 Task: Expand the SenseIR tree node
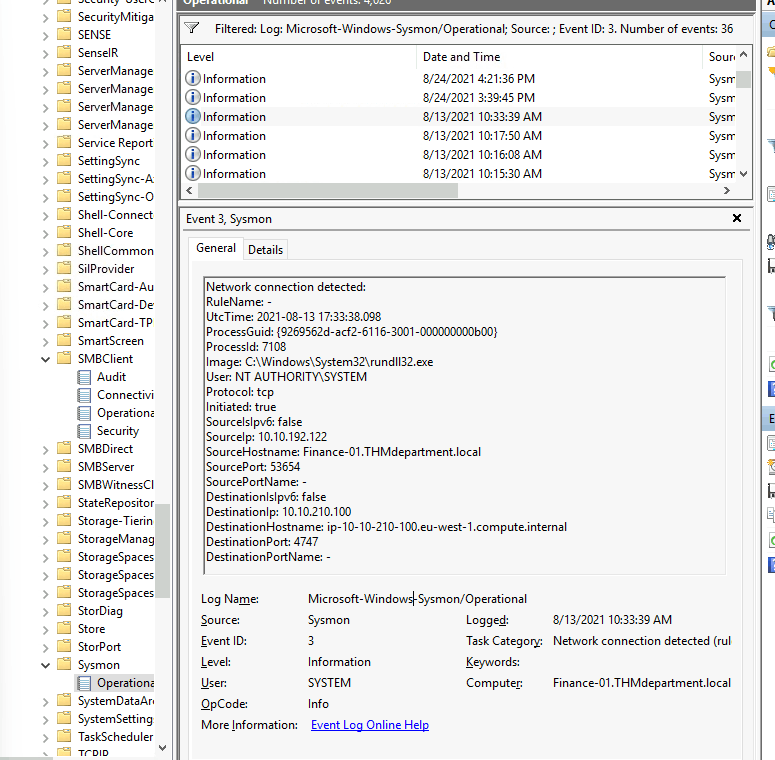click(x=45, y=53)
